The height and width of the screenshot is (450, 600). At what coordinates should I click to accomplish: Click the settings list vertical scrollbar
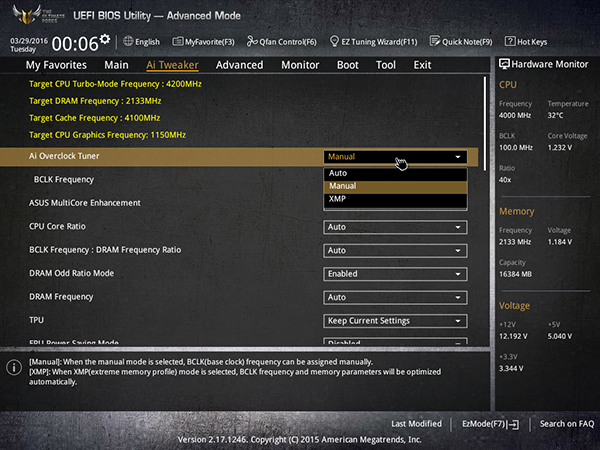pyautogui.click(x=485, y=124)
